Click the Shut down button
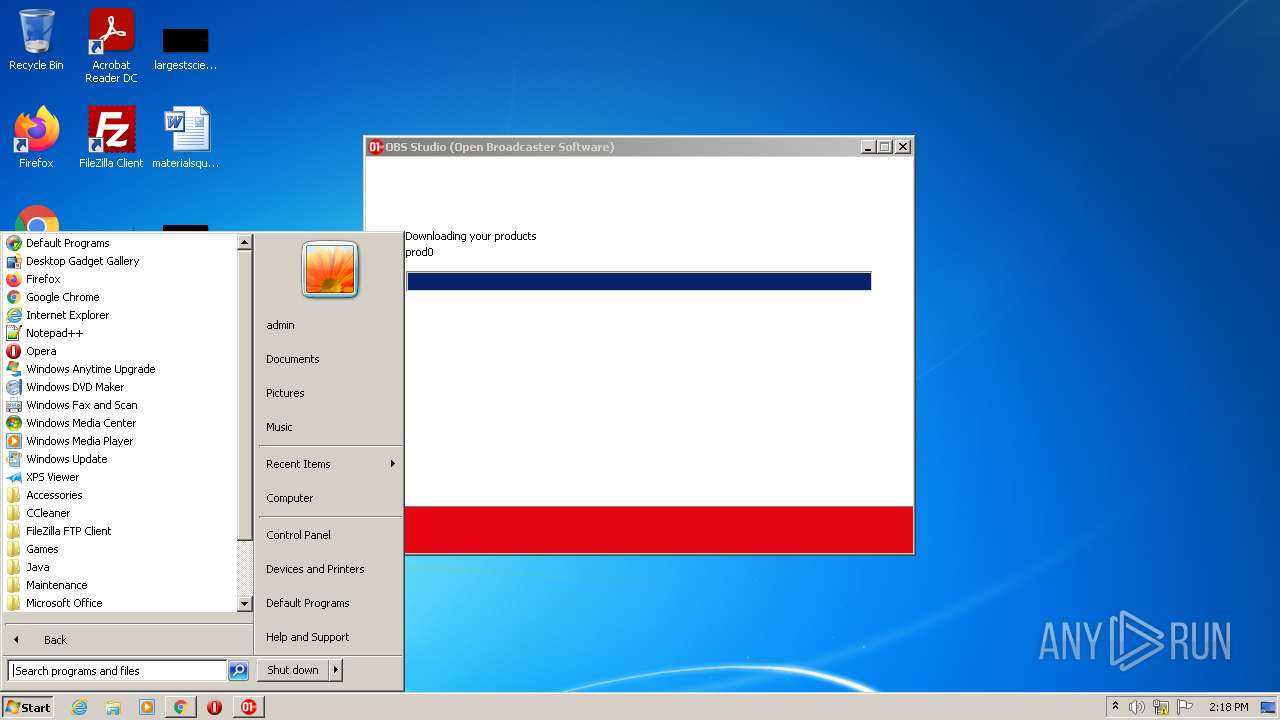Image resolution: width=1280 pixels, height=720 pixels. (293, 670)
